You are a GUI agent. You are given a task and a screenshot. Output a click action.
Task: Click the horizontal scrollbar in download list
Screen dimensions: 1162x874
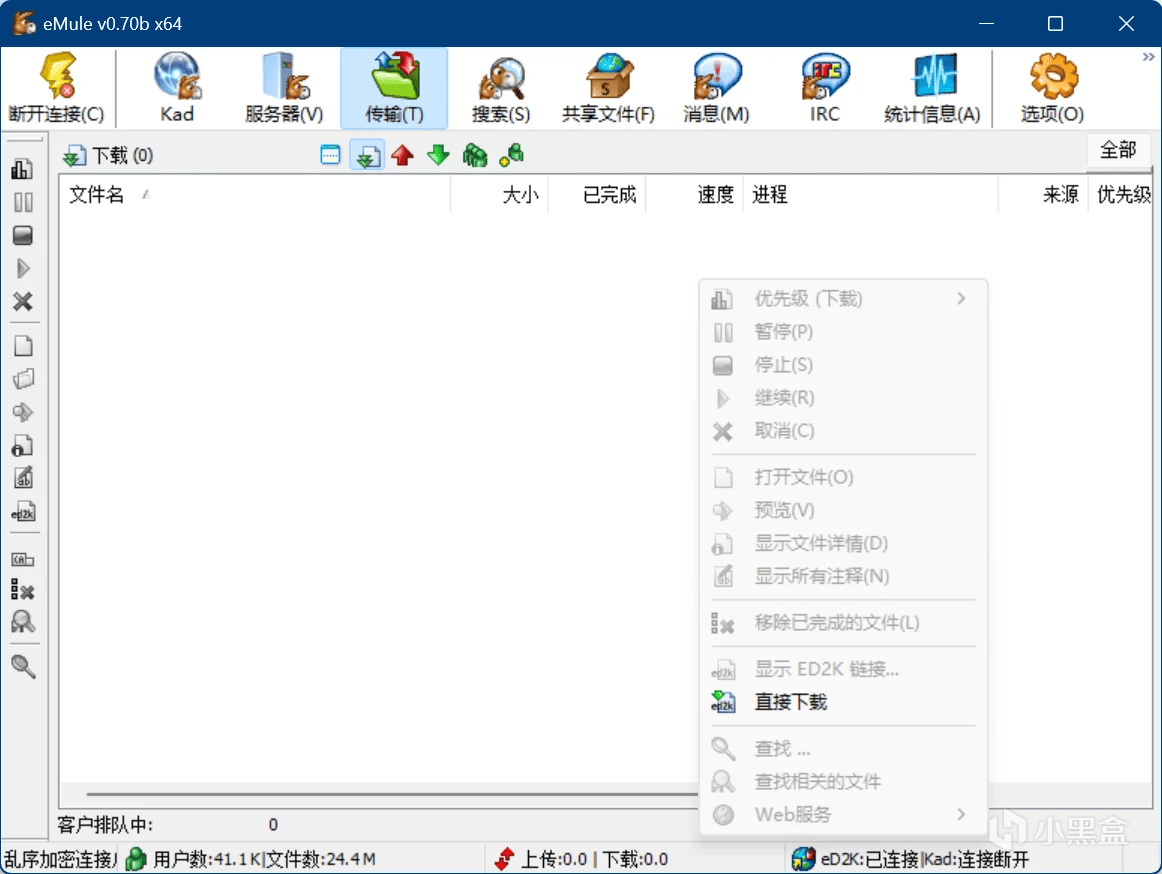point(391,794)
